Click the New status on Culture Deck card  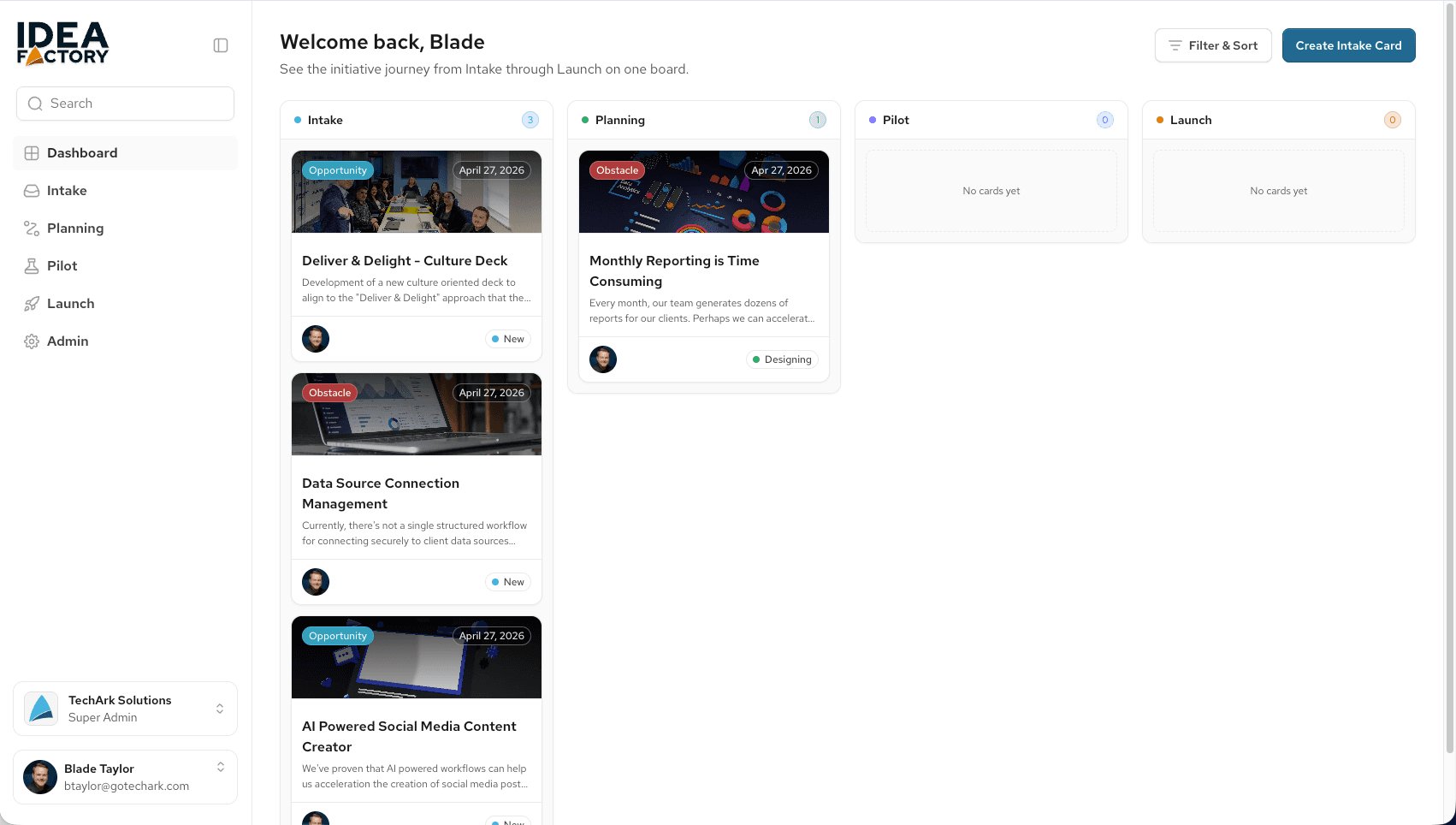pos(508,339)
